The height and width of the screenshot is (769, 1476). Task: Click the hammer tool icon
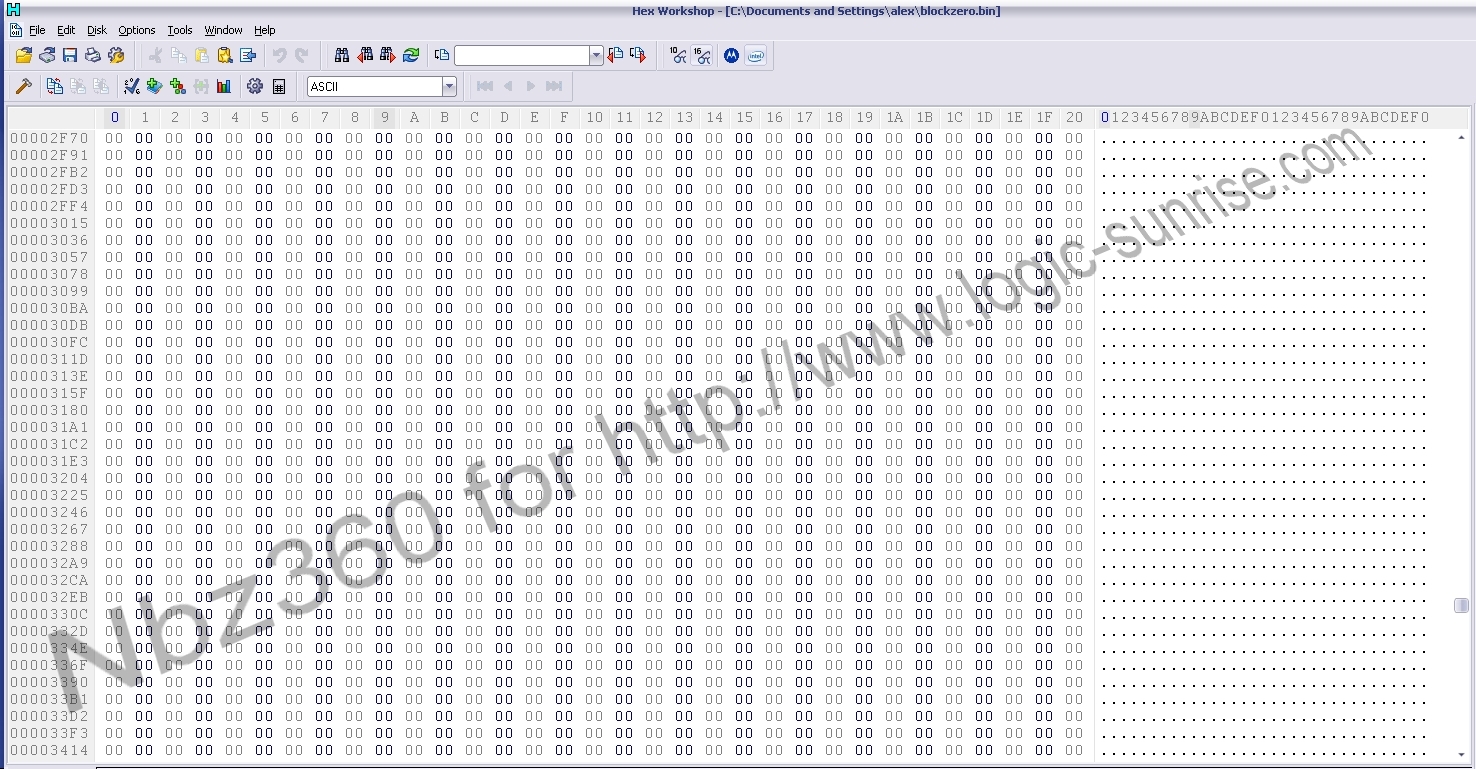tap(23, 86)
